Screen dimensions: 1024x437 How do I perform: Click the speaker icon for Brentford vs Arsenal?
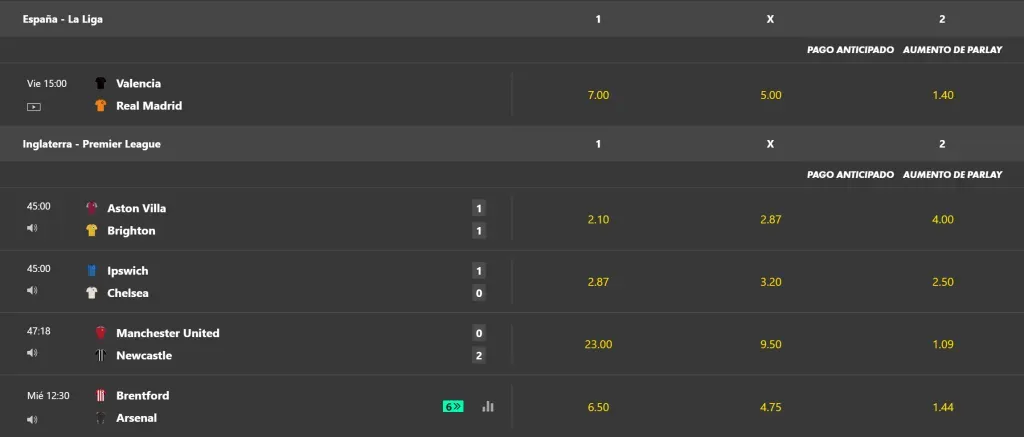coord(32,419)
